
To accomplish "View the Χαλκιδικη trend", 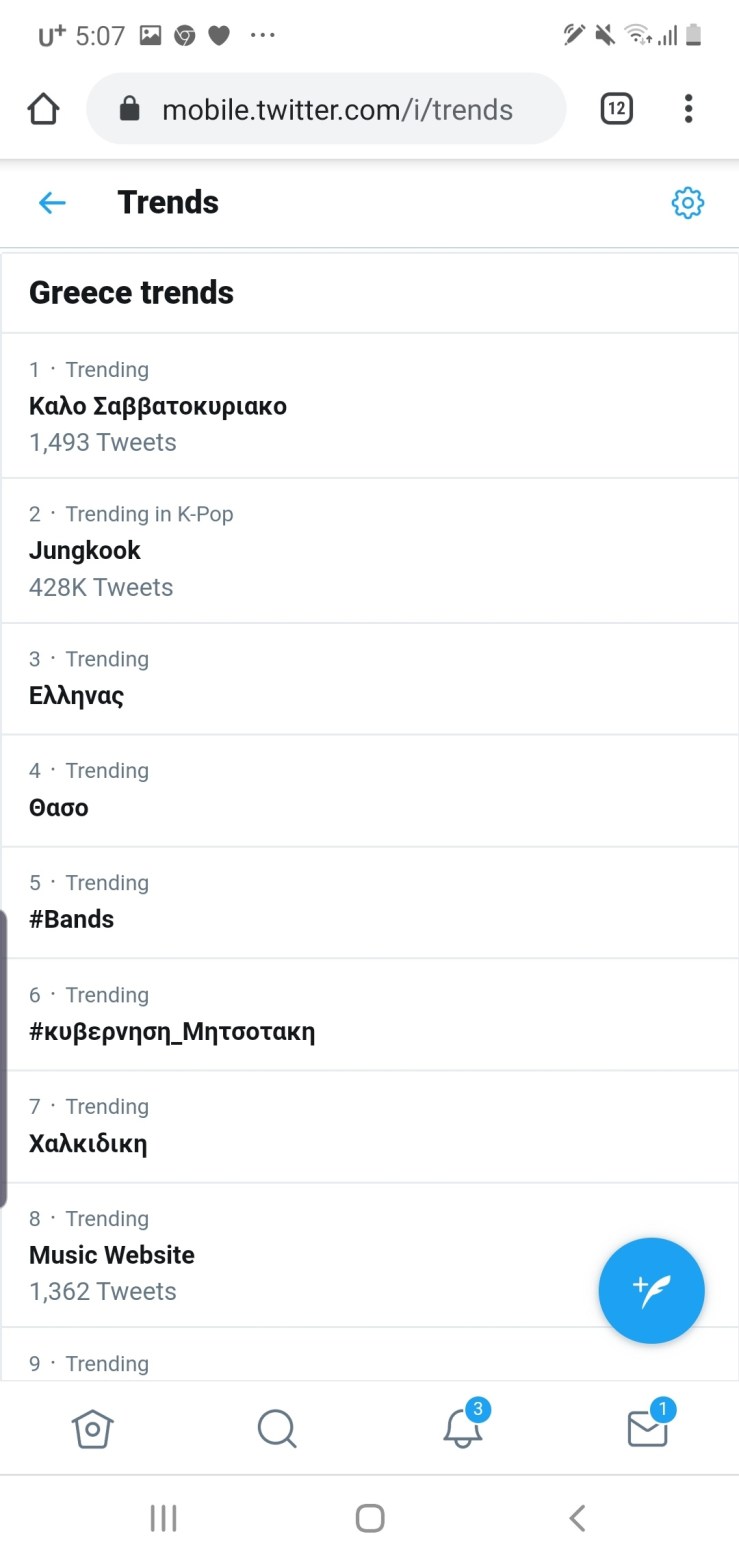I will 88,1143.
